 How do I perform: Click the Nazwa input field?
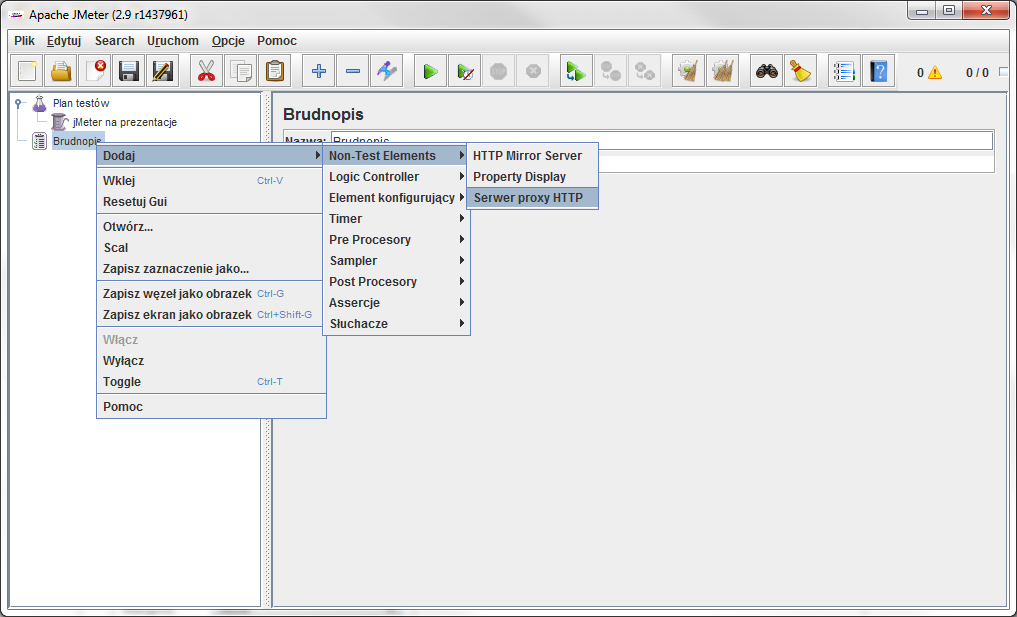pyautogui.click(x=662, y=140)
